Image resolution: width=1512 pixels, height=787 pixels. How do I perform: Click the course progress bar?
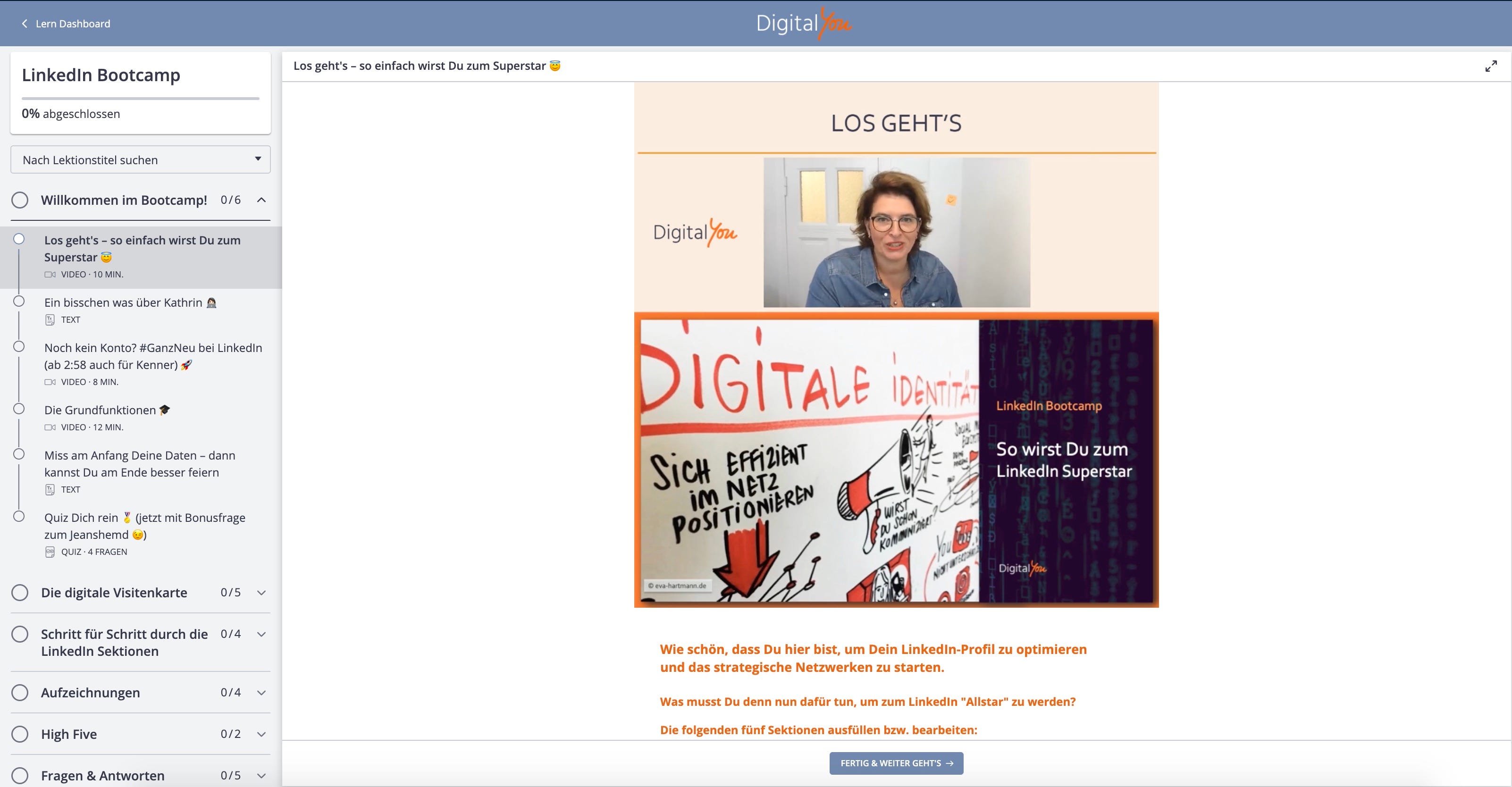point(140,99)
